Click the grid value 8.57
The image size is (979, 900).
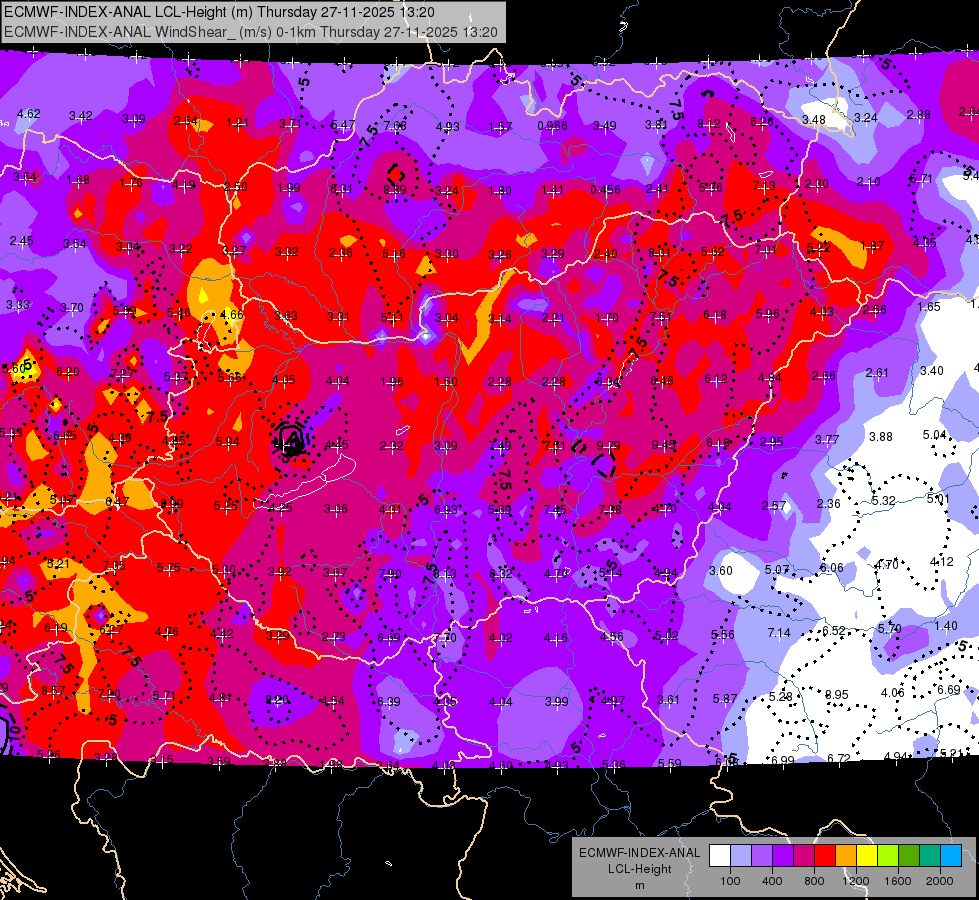(53, 691)
